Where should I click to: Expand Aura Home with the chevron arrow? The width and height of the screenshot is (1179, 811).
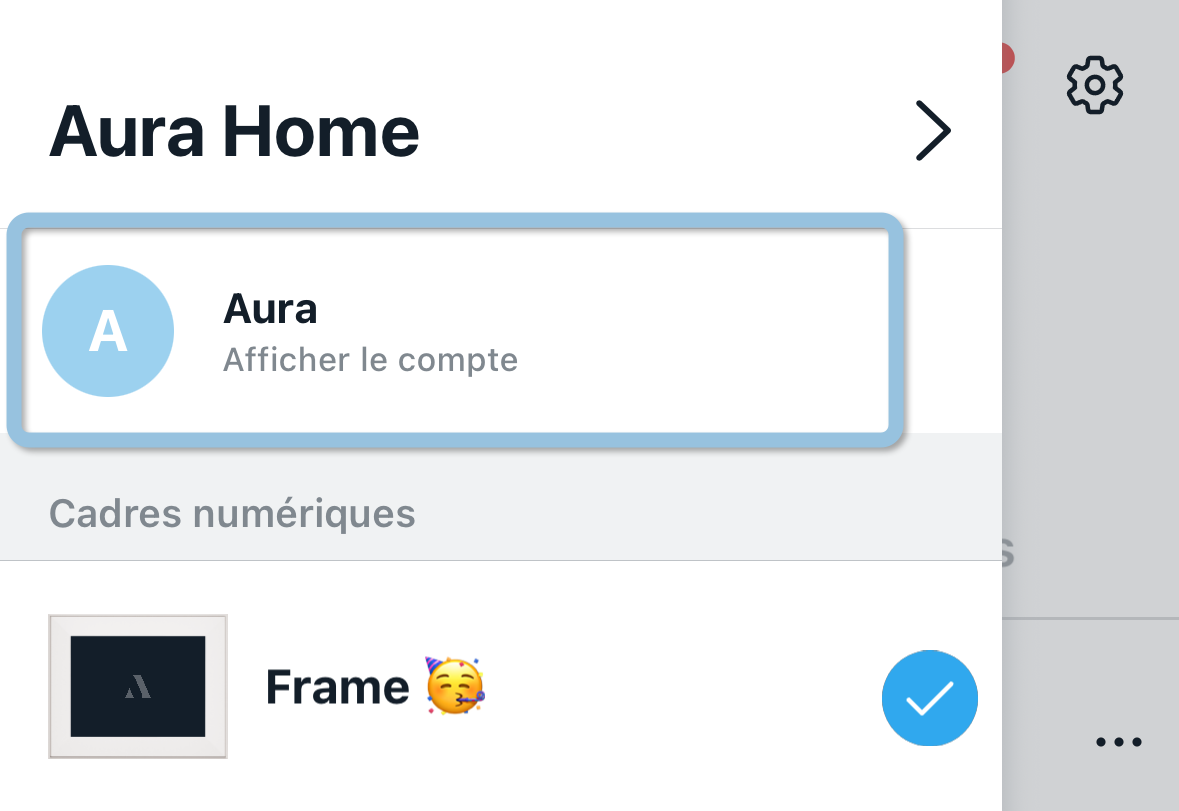[x=934, y=130]
